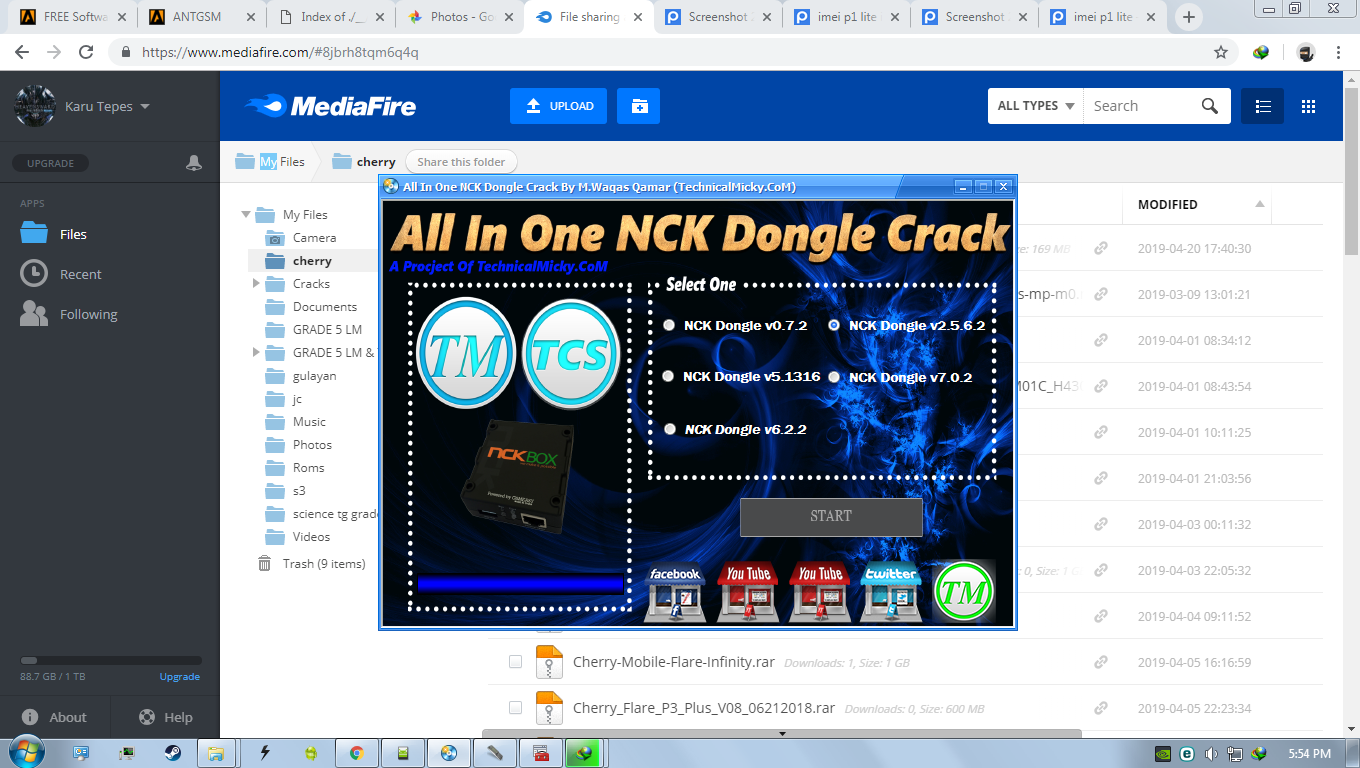This screenshot has height=768, width=1360.
Task: Select NCK Dongle v6.2.2 radio button
Action: (670, 429)
